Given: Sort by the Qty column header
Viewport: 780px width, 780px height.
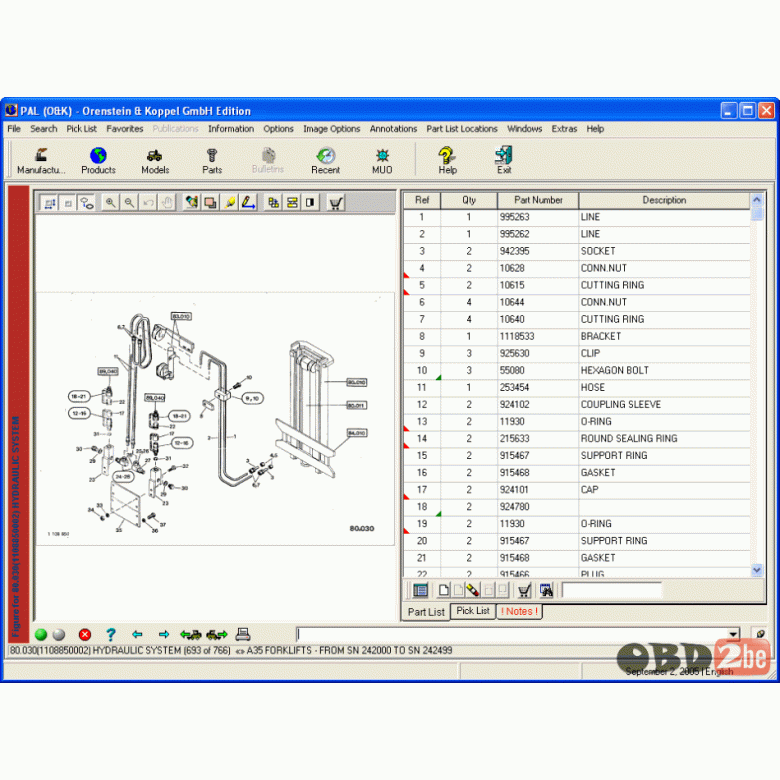Looking at the screenshot, I should 469,200.
